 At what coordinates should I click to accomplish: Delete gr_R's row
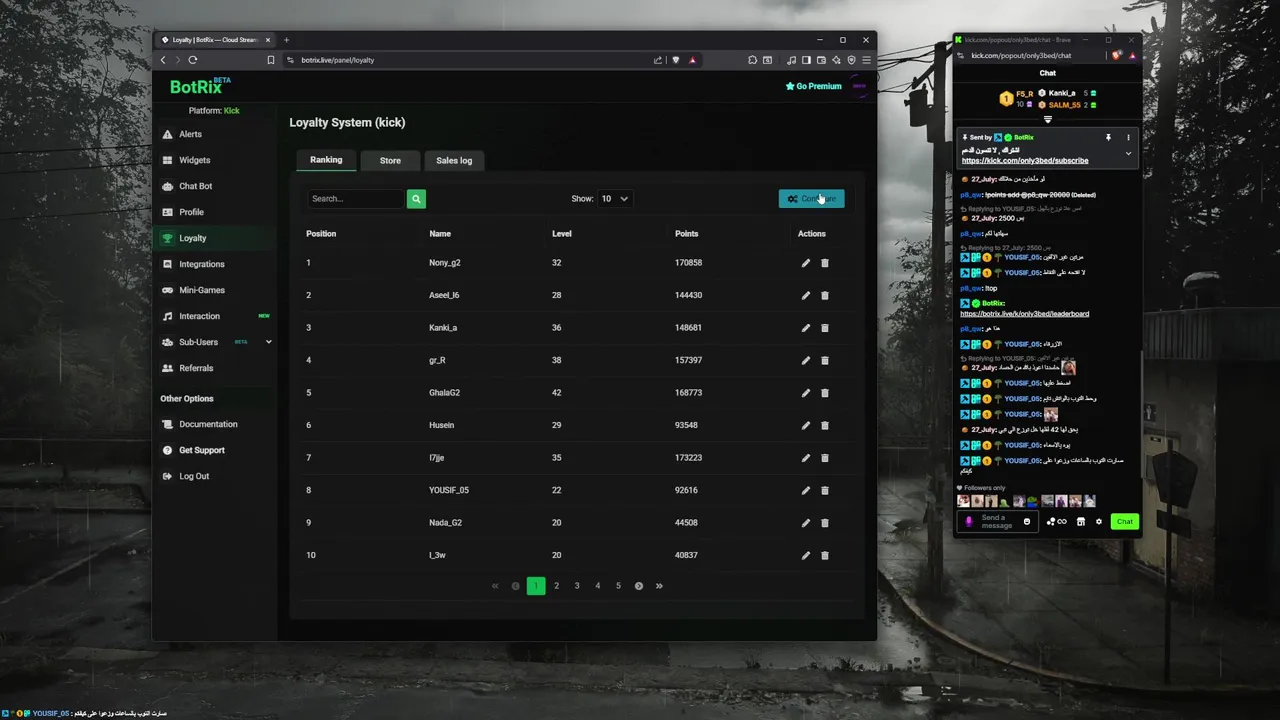pyautogui.click(x=825, y=360)
